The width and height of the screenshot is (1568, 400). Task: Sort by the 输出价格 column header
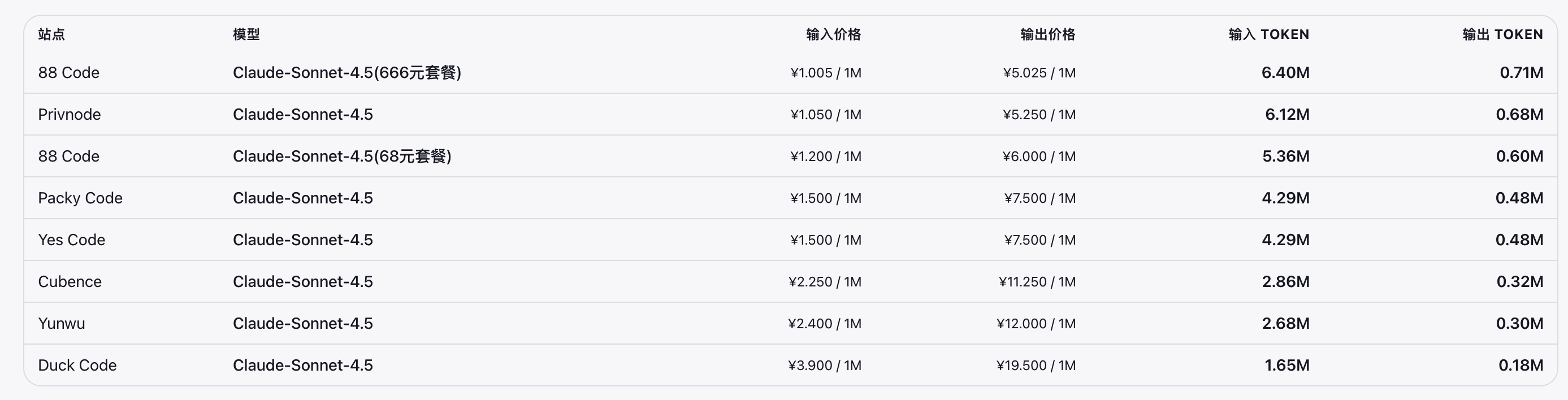point(1047,34)
